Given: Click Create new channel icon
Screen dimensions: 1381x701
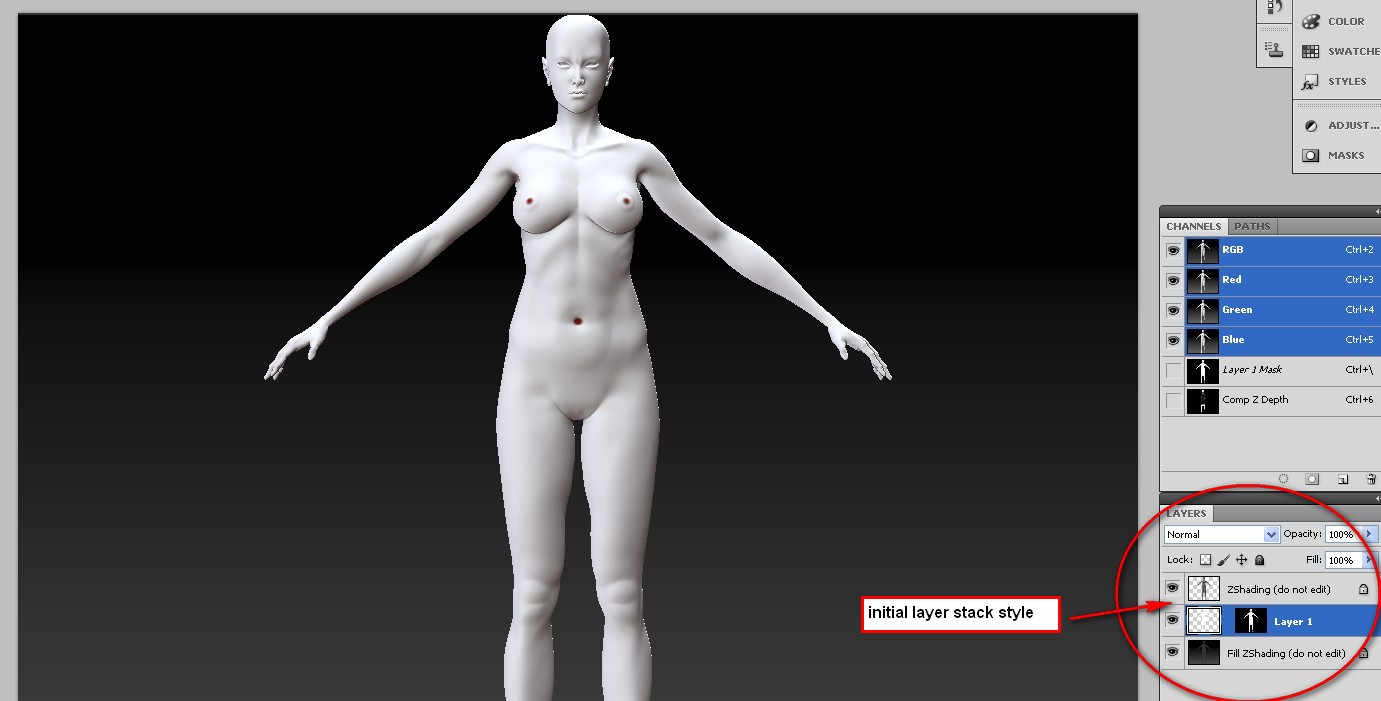Looking at the screenshot, I should point(1343,480).
